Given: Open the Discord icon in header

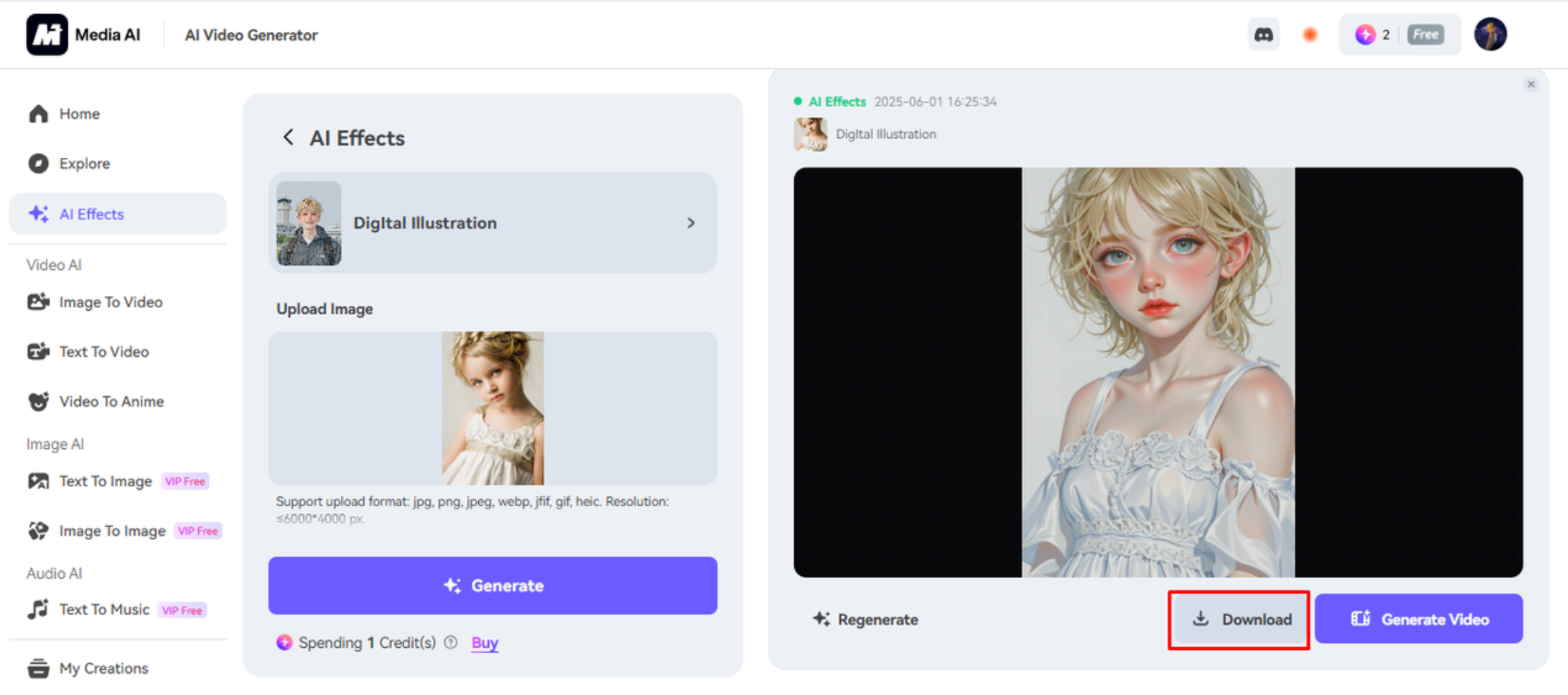Looking at the screenshot, I should tap(1263, 35).
